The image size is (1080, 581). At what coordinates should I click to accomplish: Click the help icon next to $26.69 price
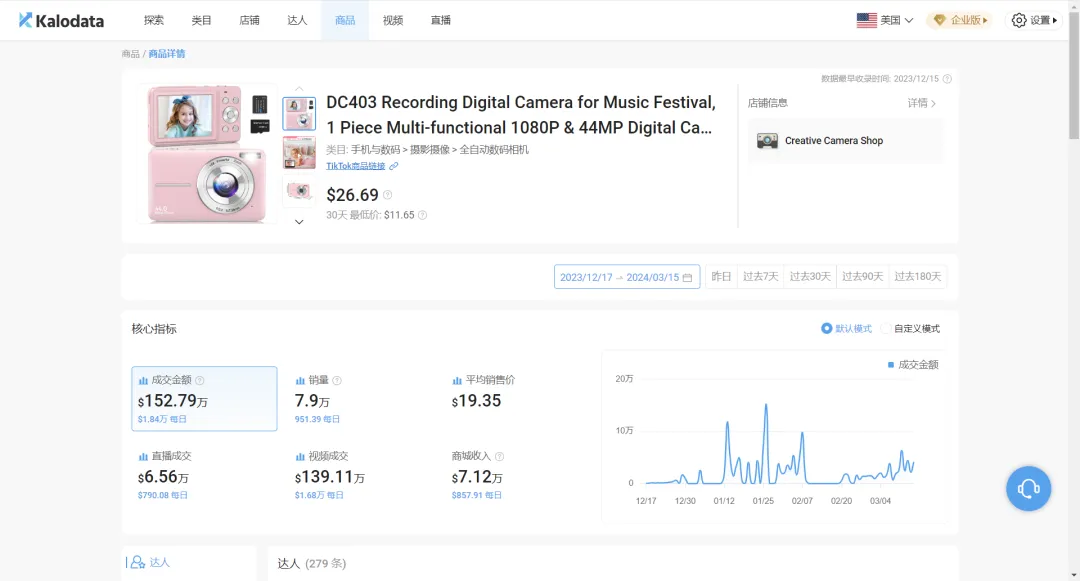388,195
